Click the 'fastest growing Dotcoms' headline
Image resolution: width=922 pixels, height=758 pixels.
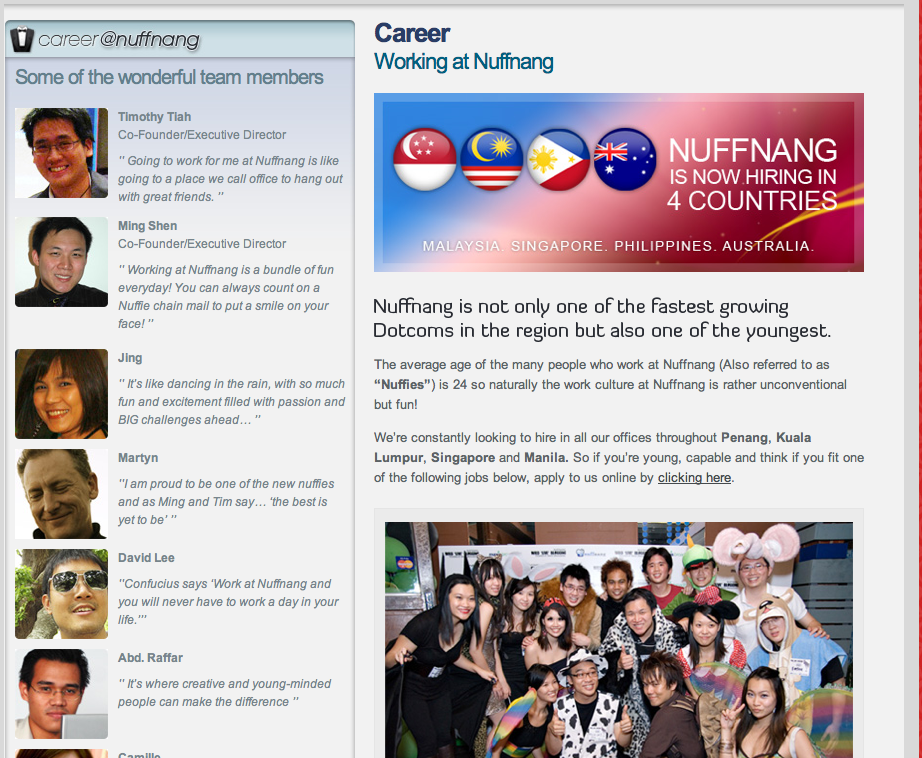(x=602, y=318)
